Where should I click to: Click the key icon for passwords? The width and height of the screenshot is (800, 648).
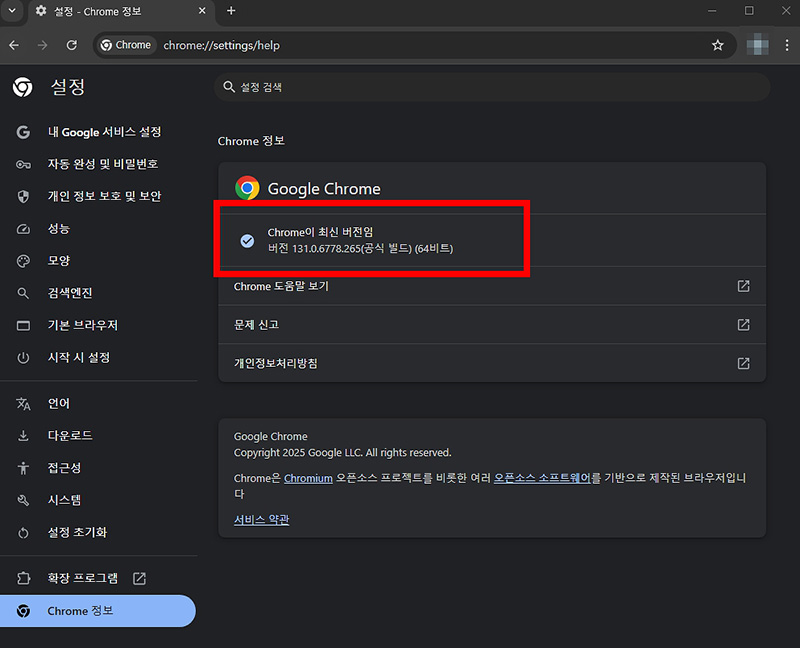tap(23, 164)
